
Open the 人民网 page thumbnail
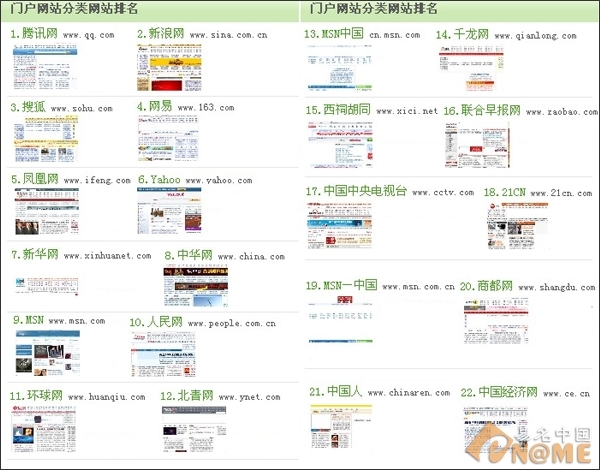163,354
